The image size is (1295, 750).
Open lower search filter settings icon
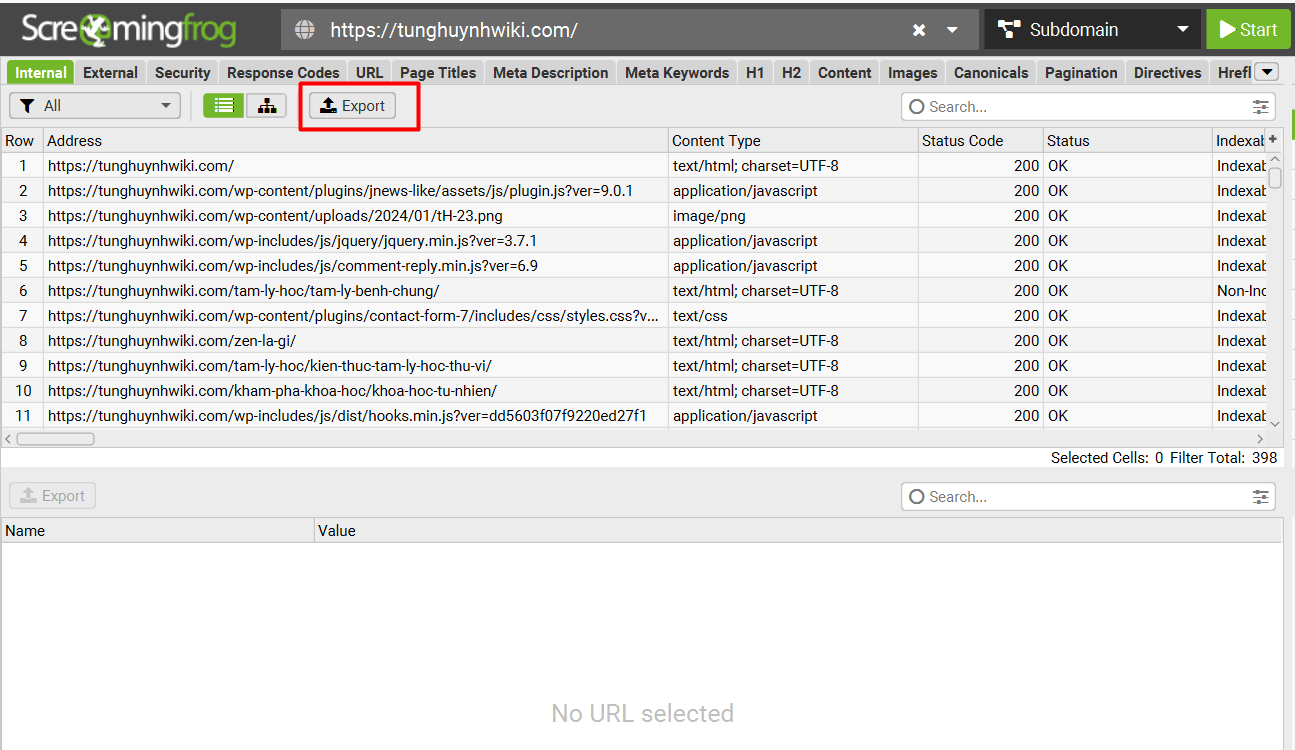[1261, 497]
